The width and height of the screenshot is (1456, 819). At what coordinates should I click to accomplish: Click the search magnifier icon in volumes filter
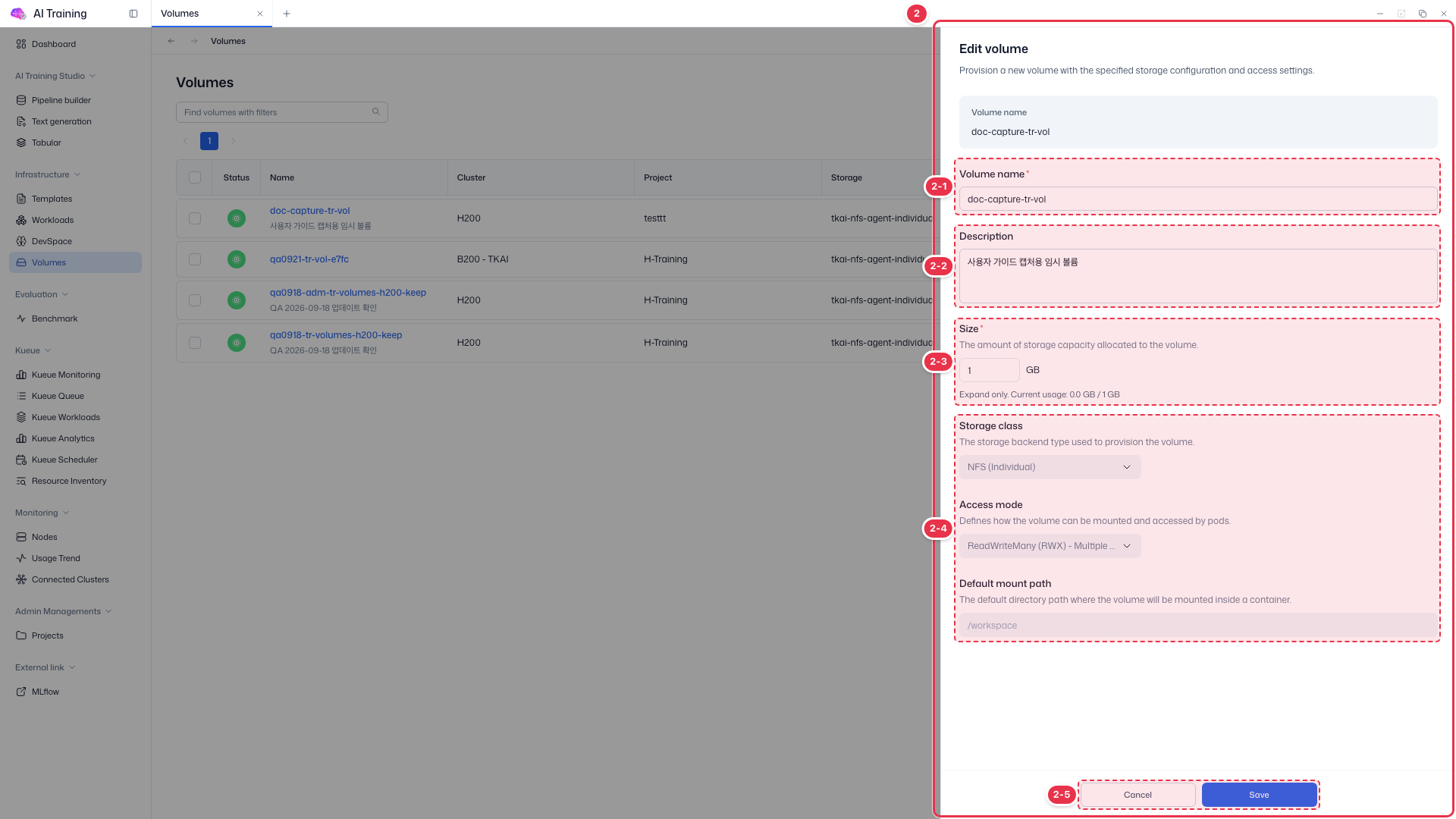[x=376, y=112]
